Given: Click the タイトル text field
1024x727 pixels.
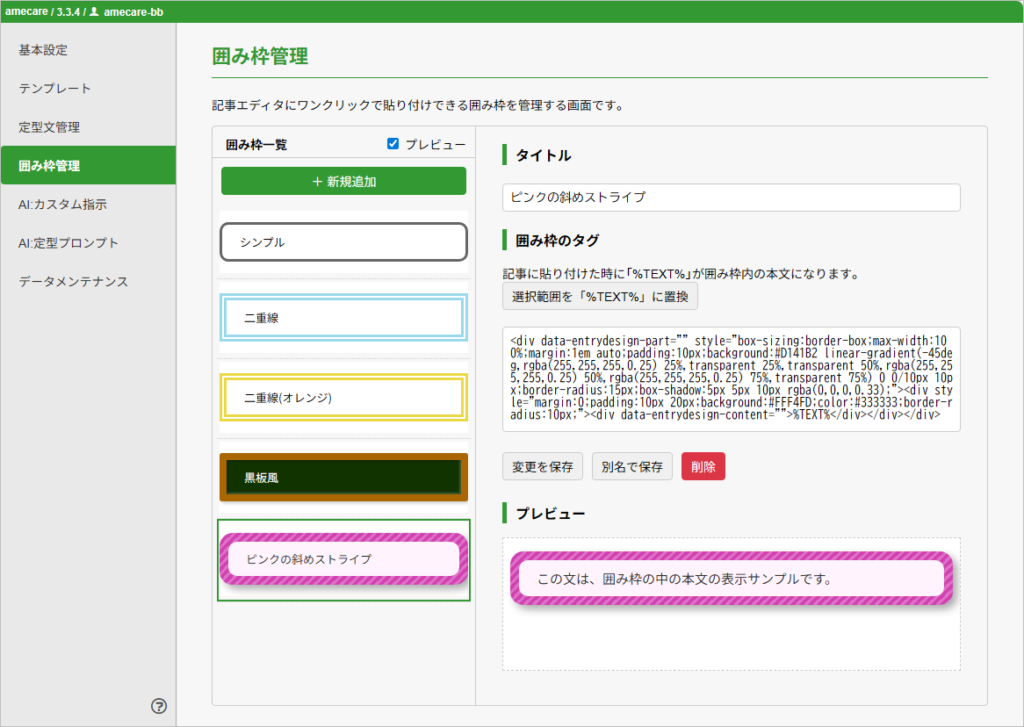Looking at the screenshot, I should [731, 197].
